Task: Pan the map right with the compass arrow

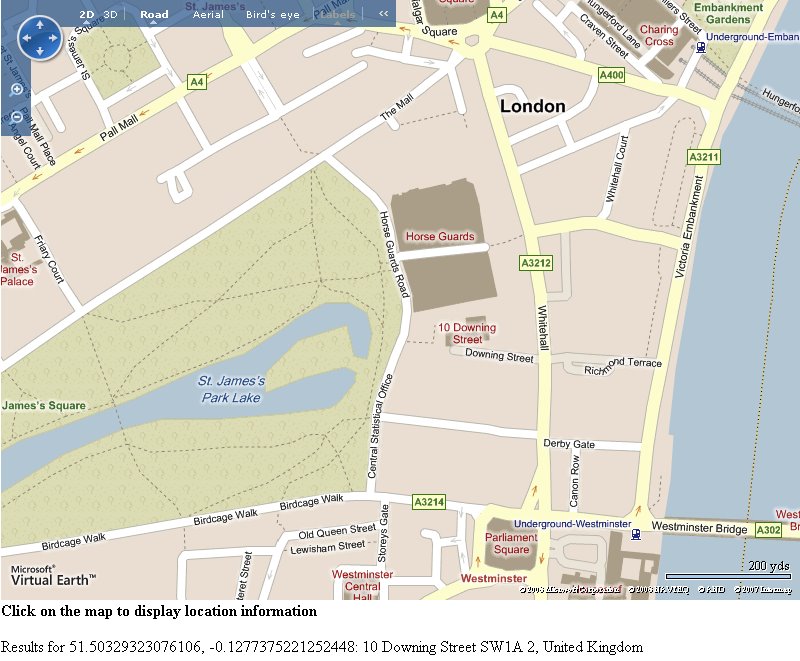Action: (53, 38)
